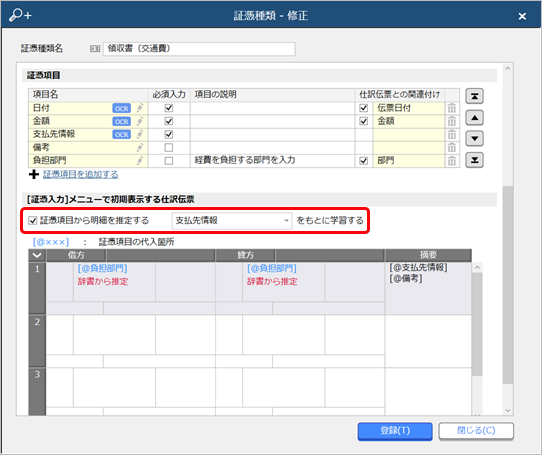Click the 証憑種類名 text field

coord(199,49)
